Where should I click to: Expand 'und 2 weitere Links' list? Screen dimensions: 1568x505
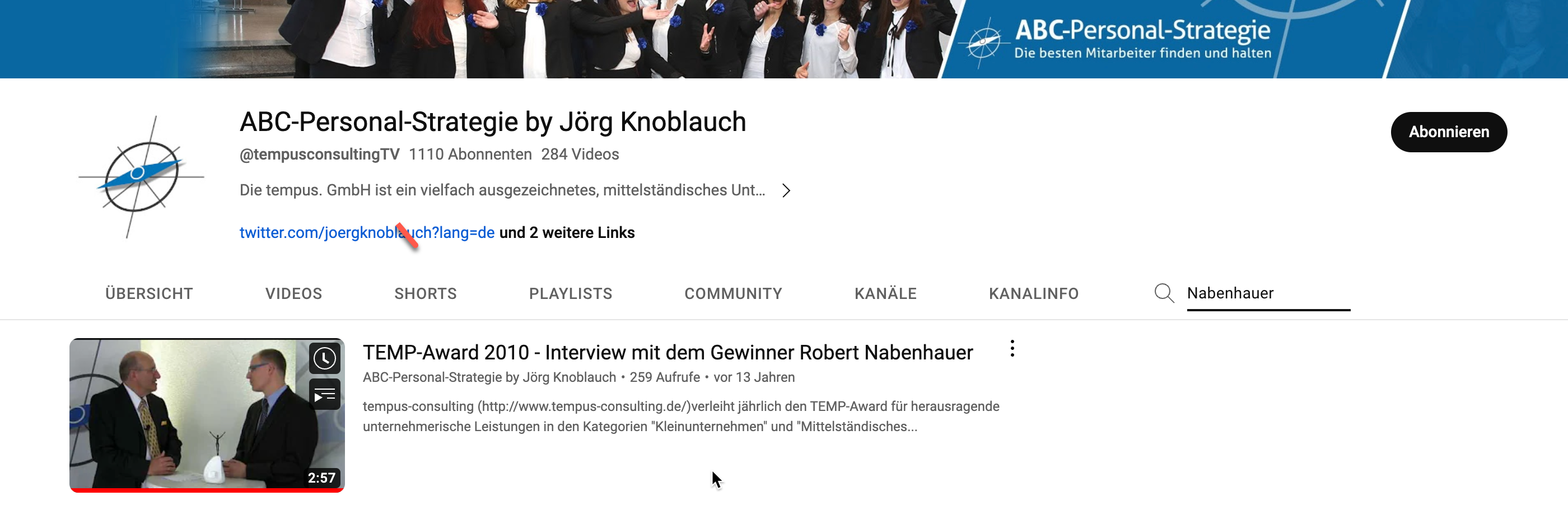click(x=567, y=232)
